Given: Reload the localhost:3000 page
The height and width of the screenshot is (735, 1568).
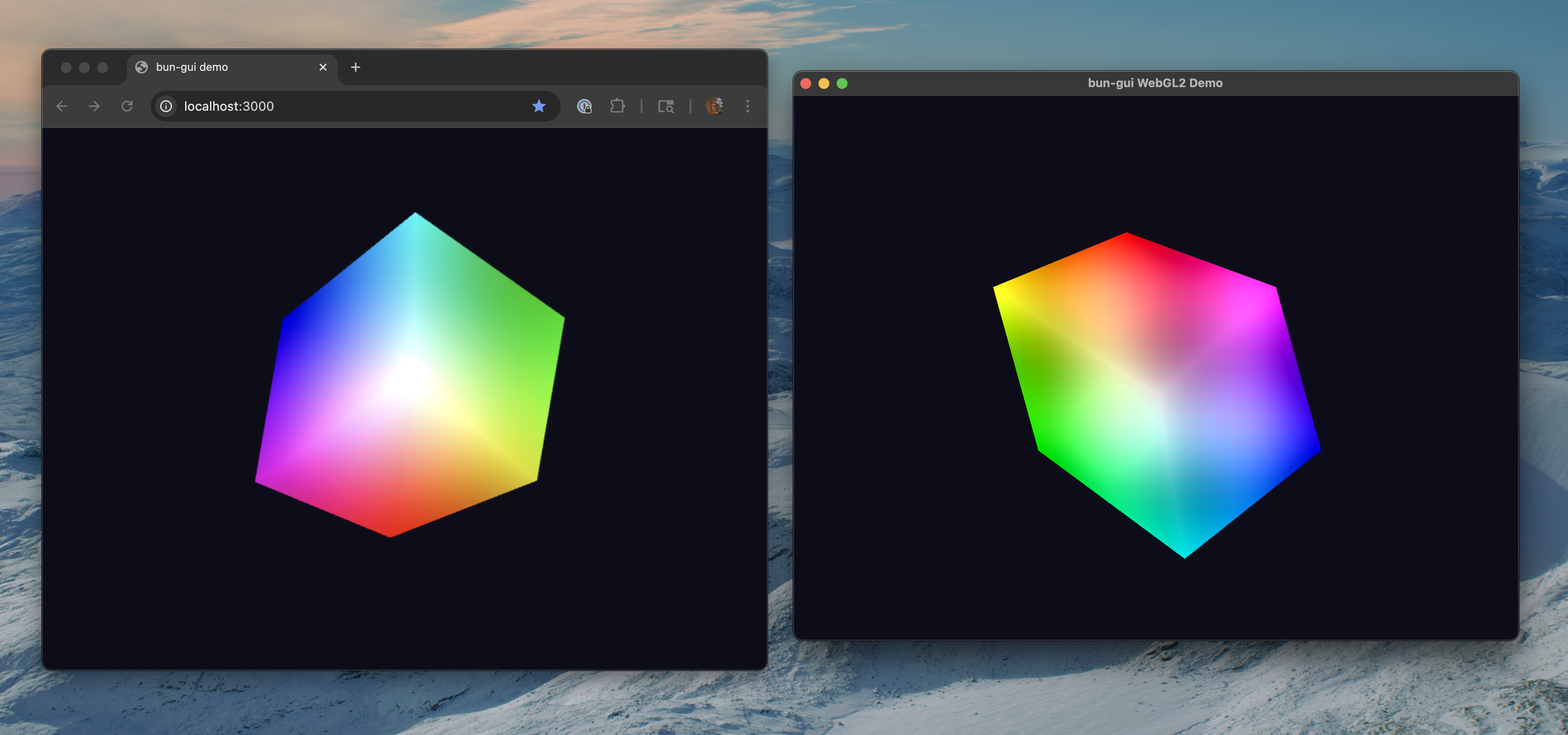Looking at the screenshot, I should [x=128, y=106].
